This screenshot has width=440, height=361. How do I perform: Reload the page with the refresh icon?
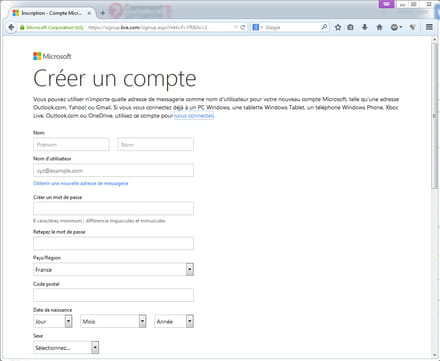click(x=243, y=27)
